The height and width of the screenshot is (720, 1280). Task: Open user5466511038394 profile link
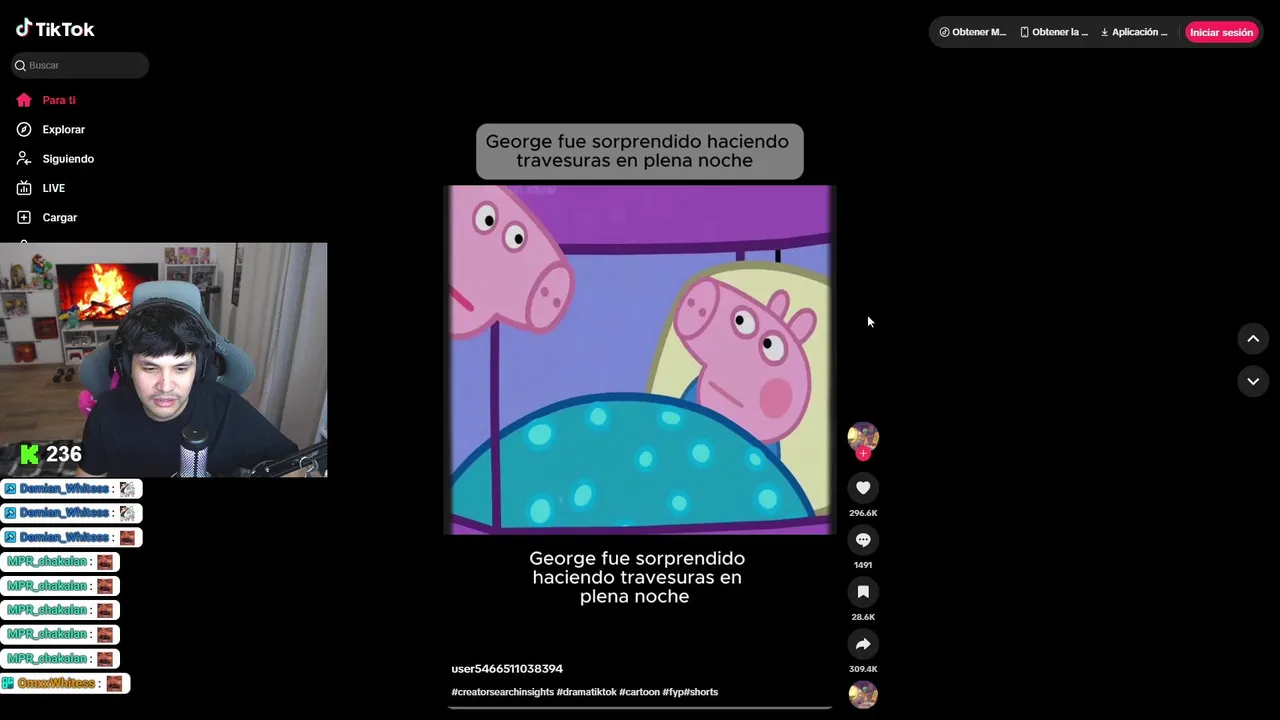[x=507, y=669]
